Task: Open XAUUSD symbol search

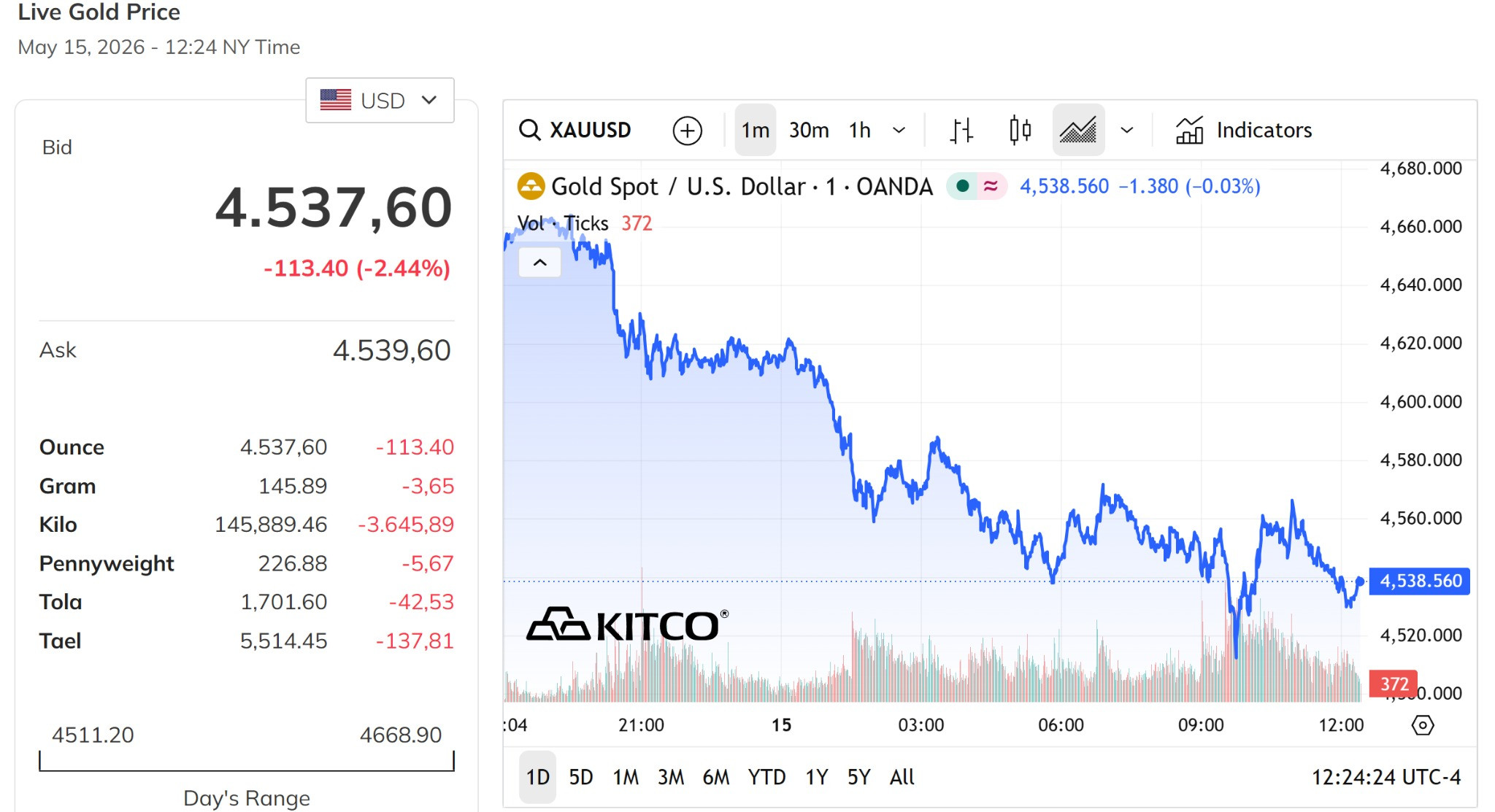Action: click(x=574, y=130)
